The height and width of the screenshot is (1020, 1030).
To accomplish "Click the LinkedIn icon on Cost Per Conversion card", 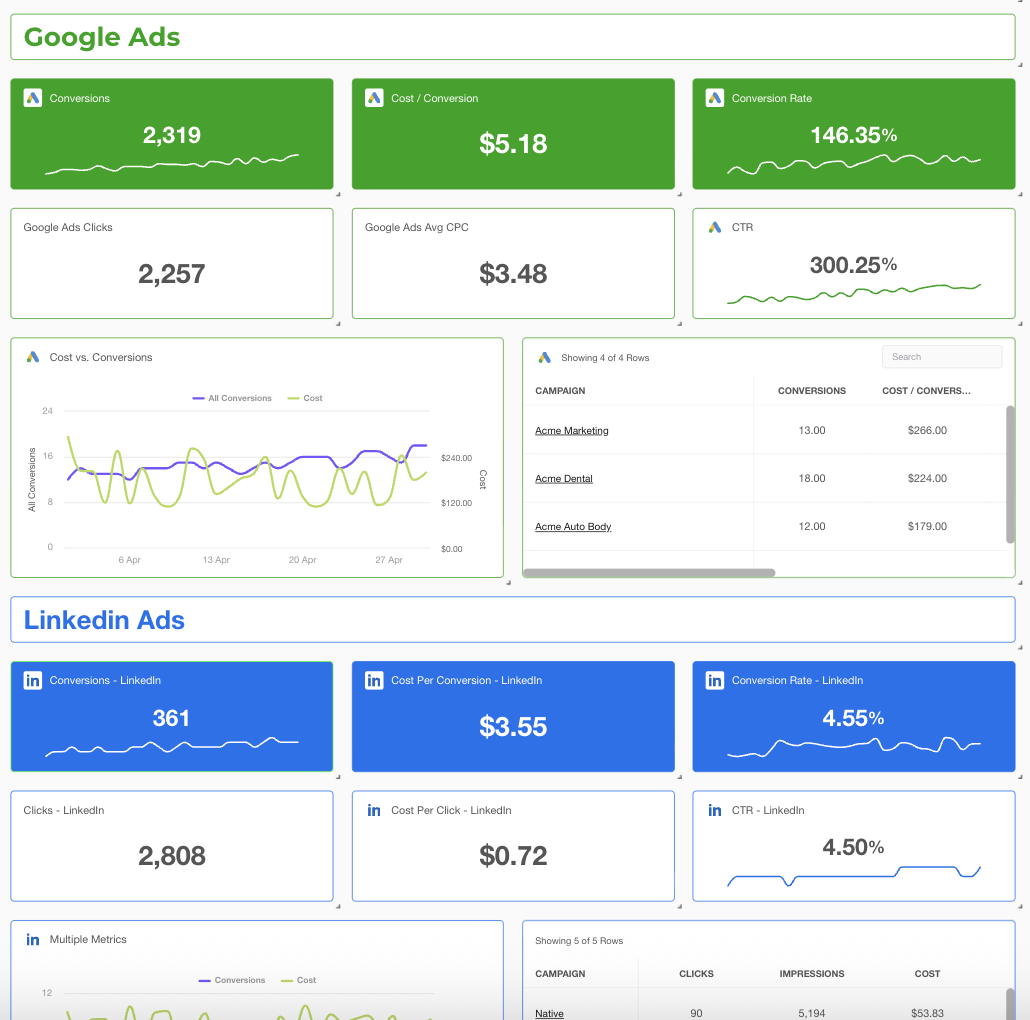I will [x=374, y=680].
